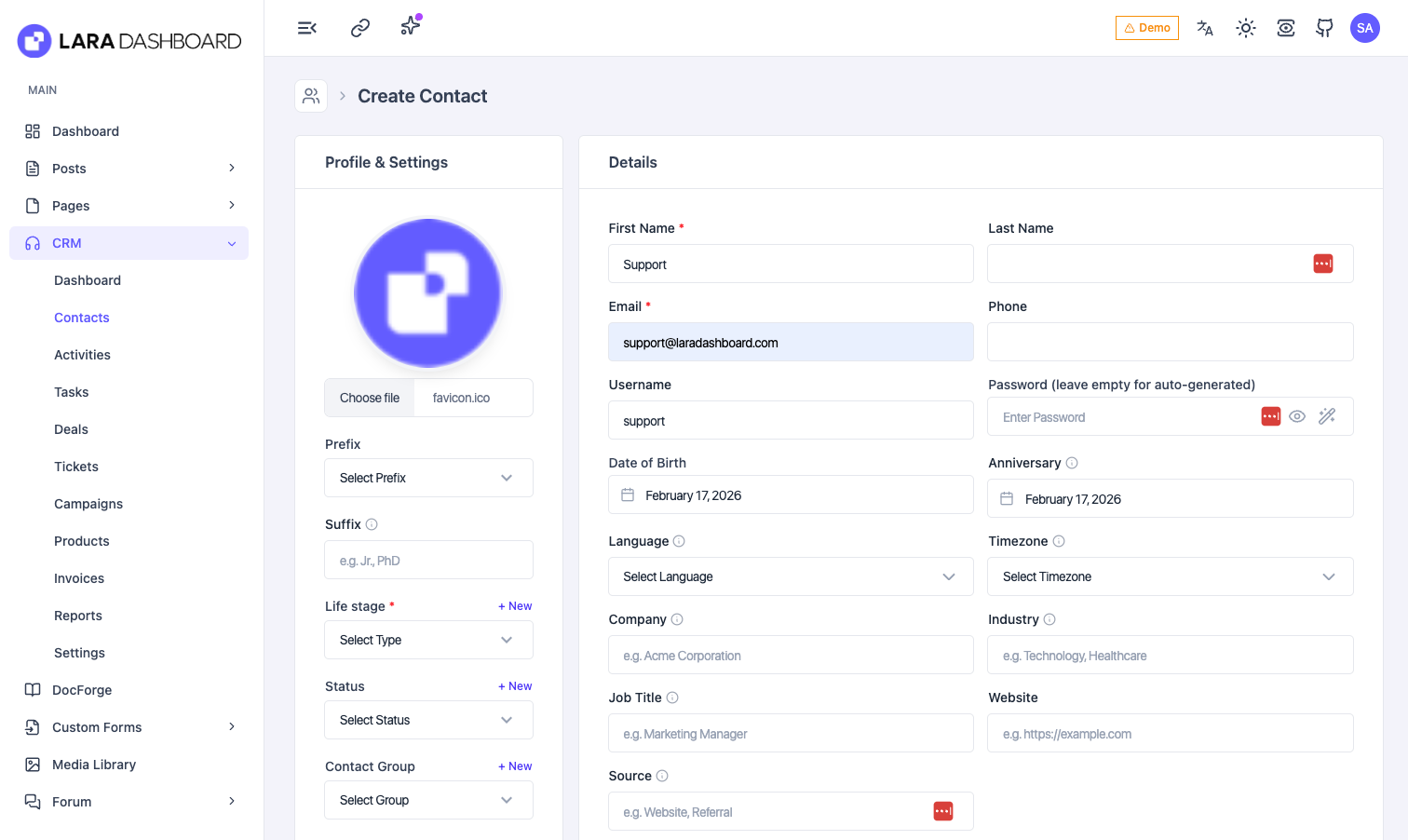Open the Date of Birth date picker
Viewport: 1408px width, 840px height.
tap(791, 495)
